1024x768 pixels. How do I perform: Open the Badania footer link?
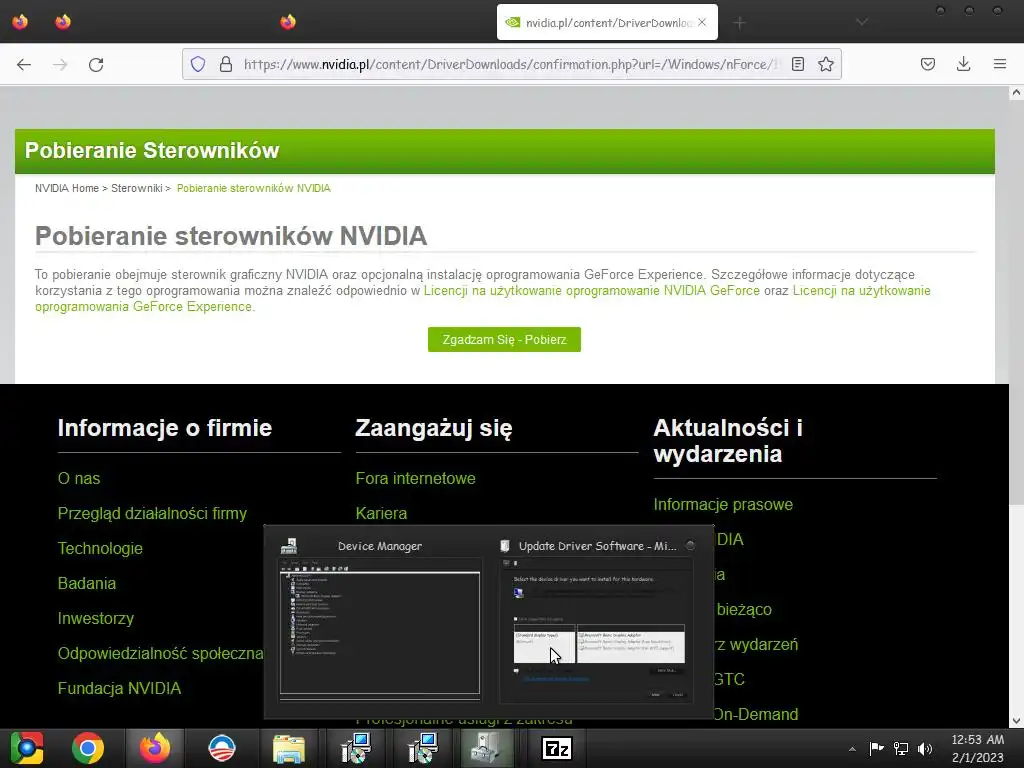tap(87, 583)
